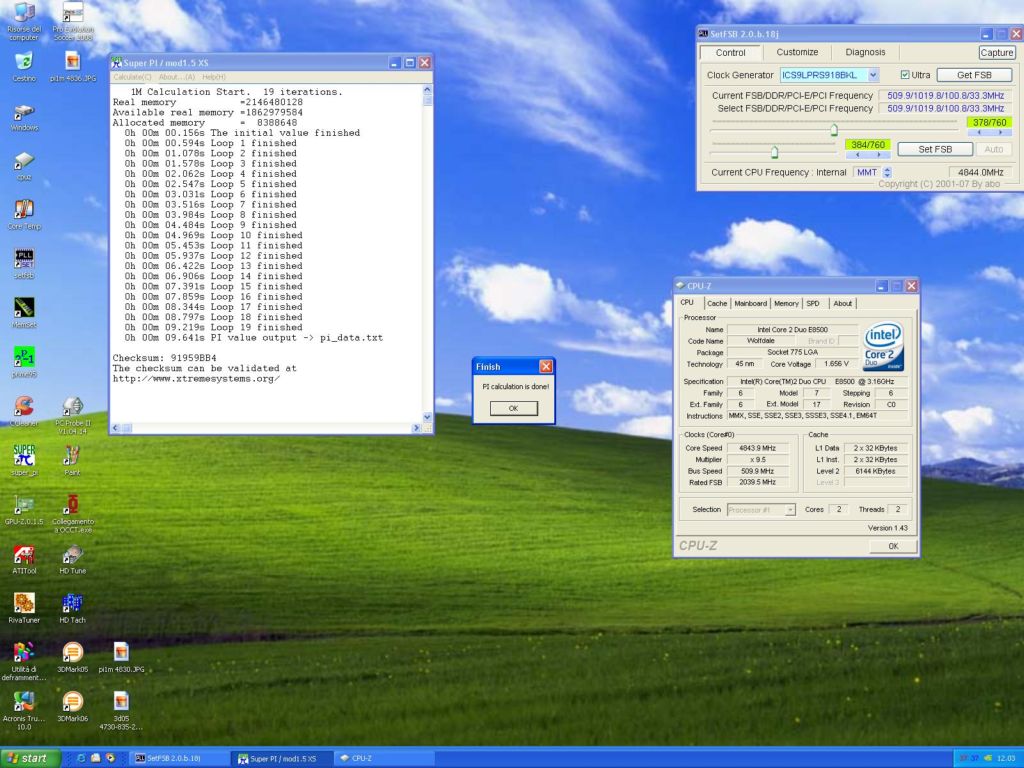The image size is (1024, 768).
Task: Open the Memory tab in CPU-Z
Action: tap(786, 304)
